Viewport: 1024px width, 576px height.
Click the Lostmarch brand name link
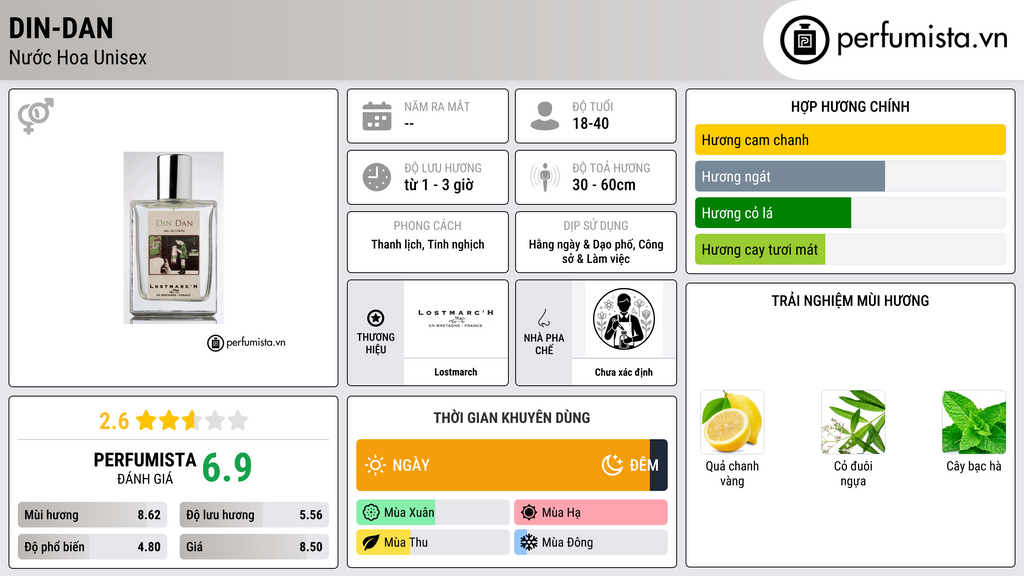pyautogui.click(x=455, y=372)
